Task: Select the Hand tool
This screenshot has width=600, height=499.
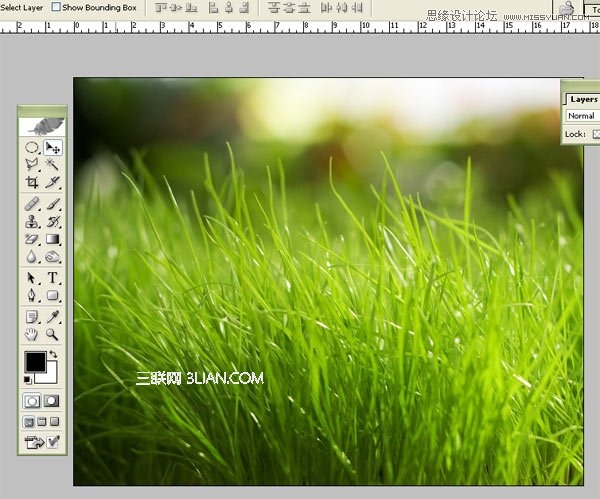Action: (x=32, y=334)
